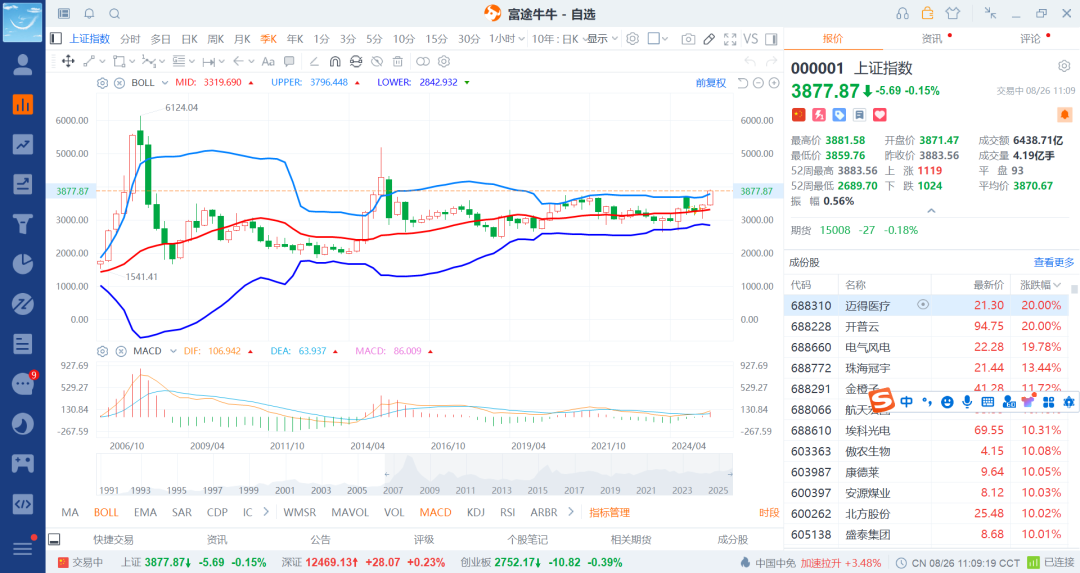Switch to the 资讯 tab in right panel
The width and height of the screenshot is (1080, 573).
coord(931,39)
